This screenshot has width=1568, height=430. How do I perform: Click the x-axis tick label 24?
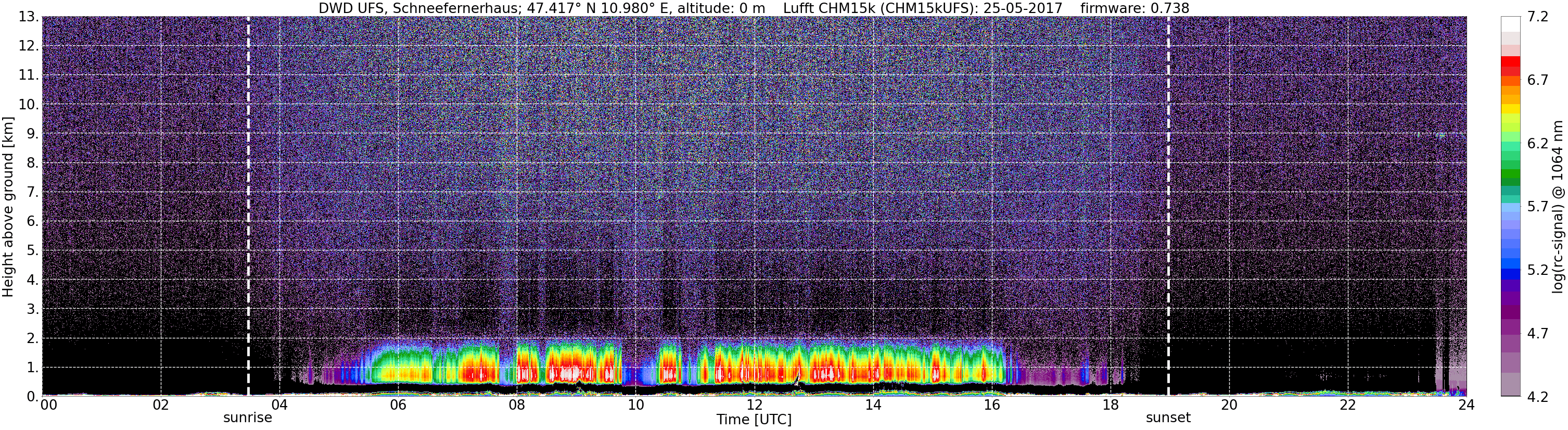click(1467, 405)
